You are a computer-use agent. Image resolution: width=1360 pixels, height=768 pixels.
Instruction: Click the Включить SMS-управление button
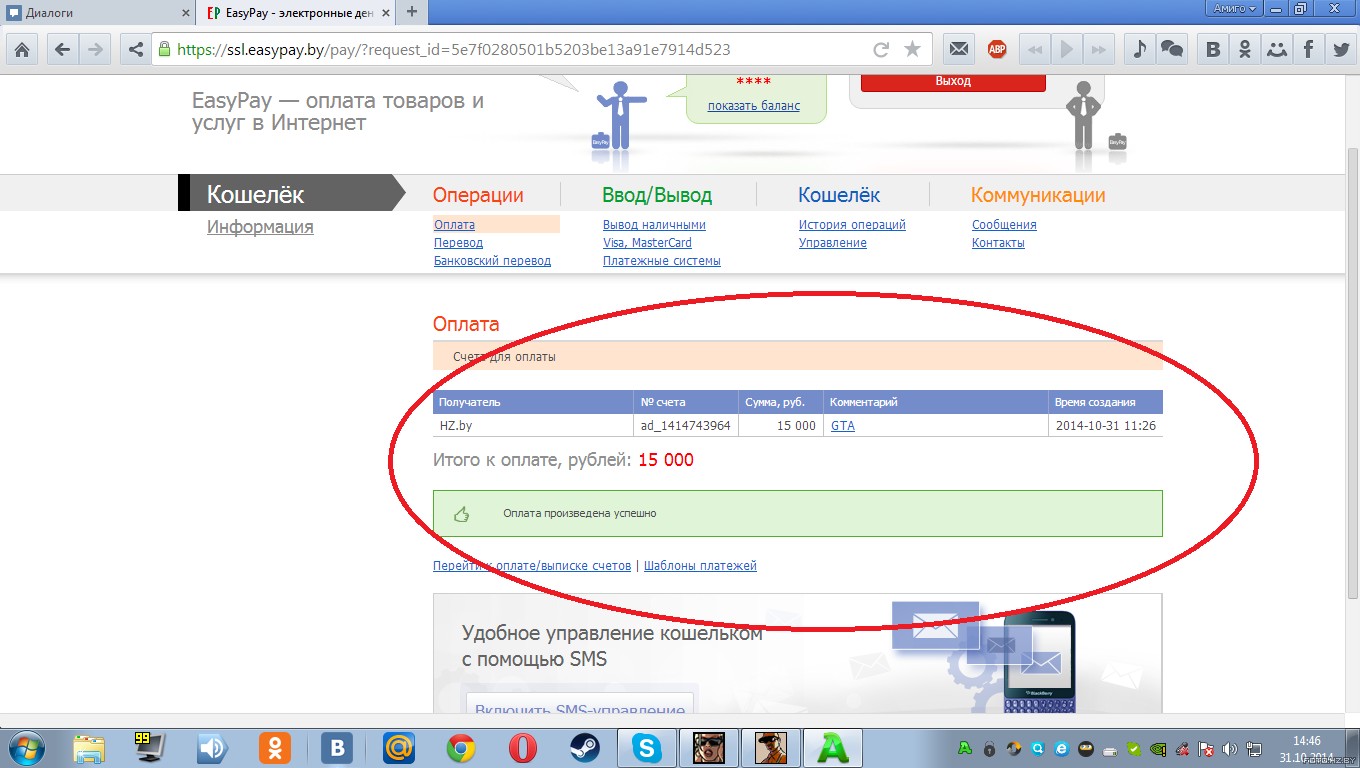(x=580, y=703)
